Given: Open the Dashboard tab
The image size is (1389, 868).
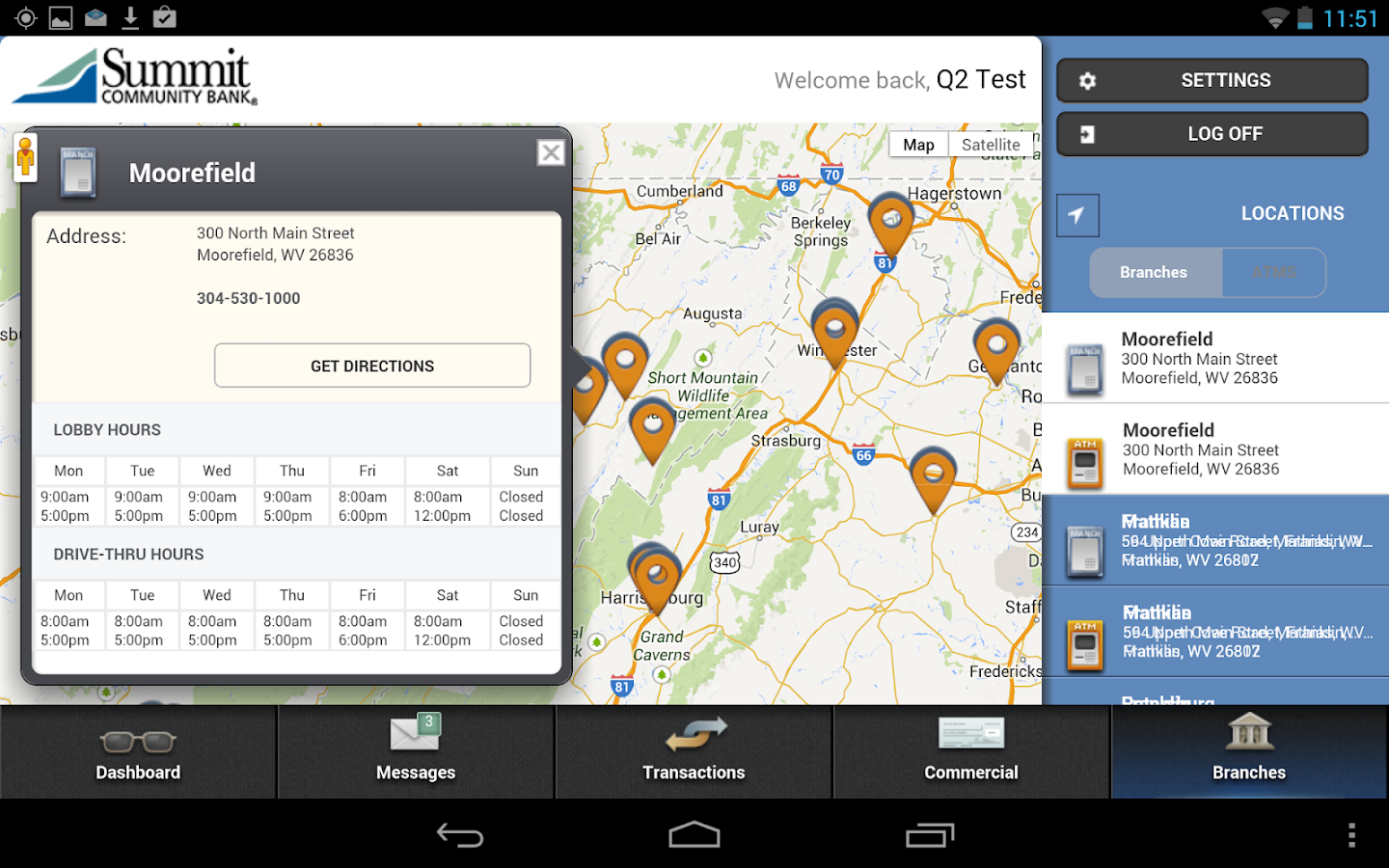Looking at the screenshot, I should 138,752.
